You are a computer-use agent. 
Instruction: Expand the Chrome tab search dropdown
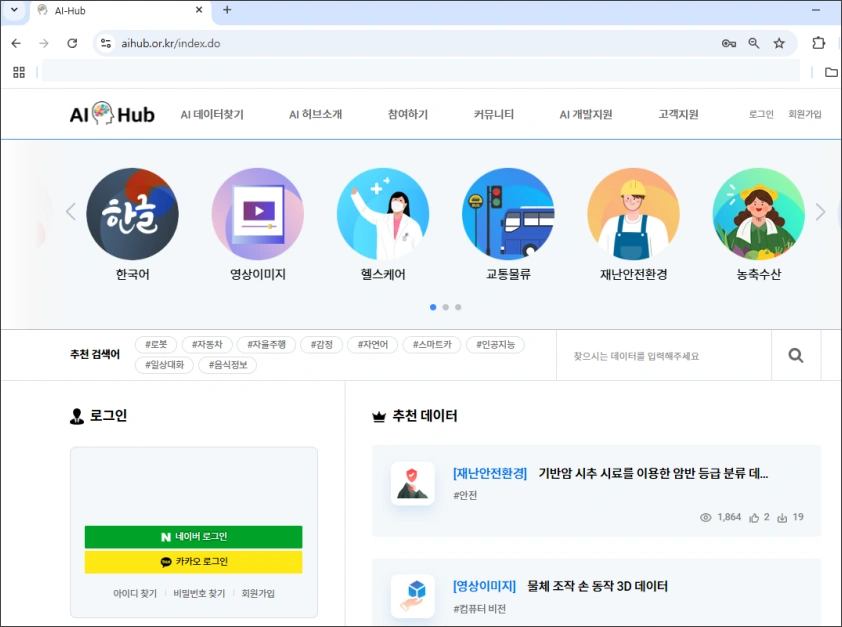click(14, 10)
